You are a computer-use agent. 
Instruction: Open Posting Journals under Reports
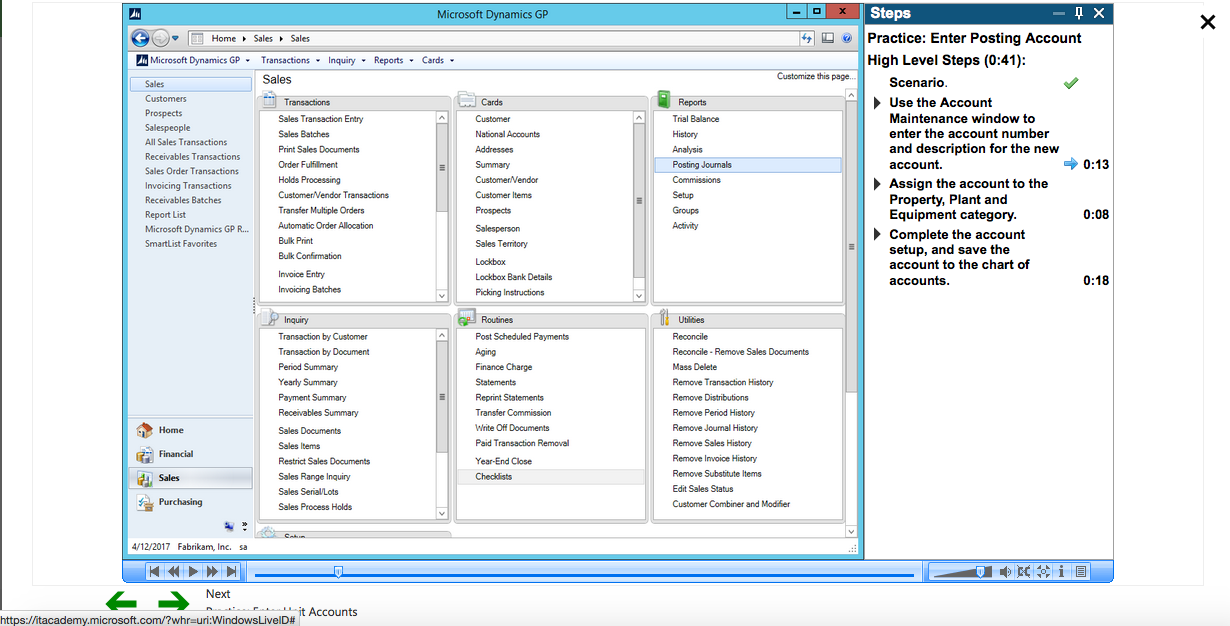(x=748, y=165)
